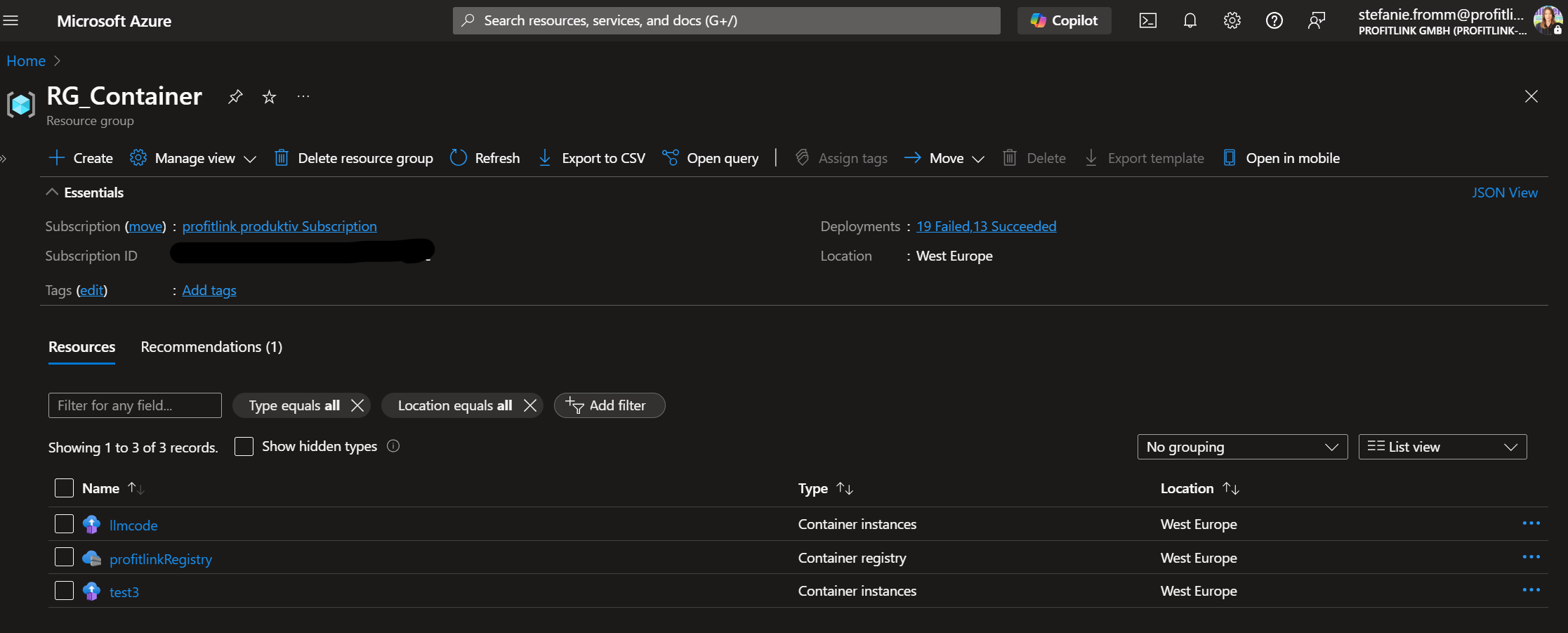Open the notifications bell

click(1190, 20)
